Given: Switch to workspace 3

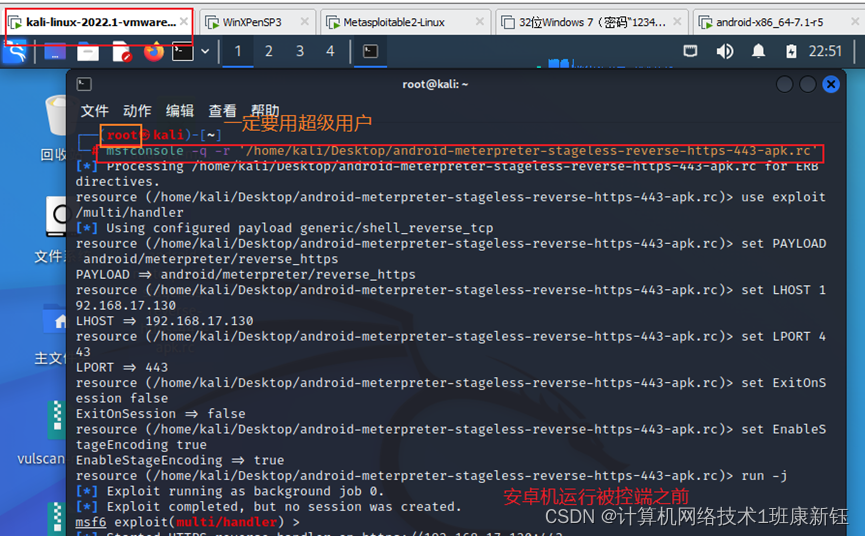Looking at the screenshot, I should [300, 52].
